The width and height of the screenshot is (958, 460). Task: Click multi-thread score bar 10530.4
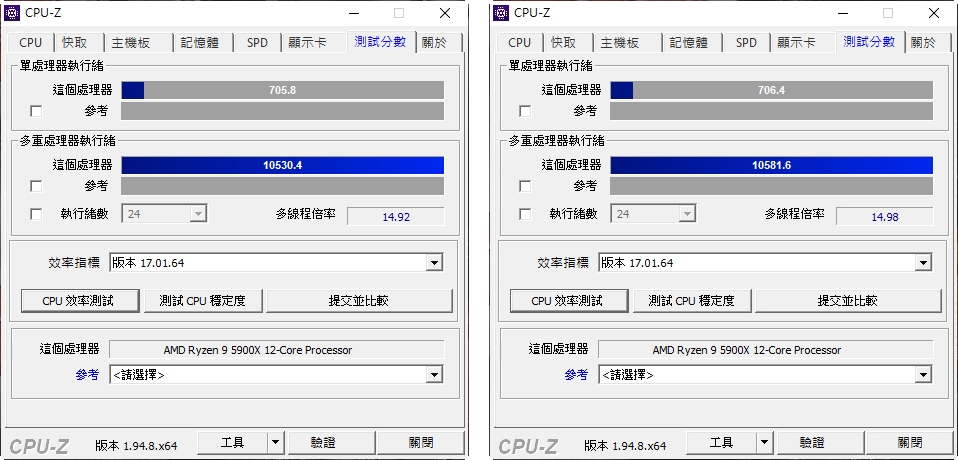(283, 165)
